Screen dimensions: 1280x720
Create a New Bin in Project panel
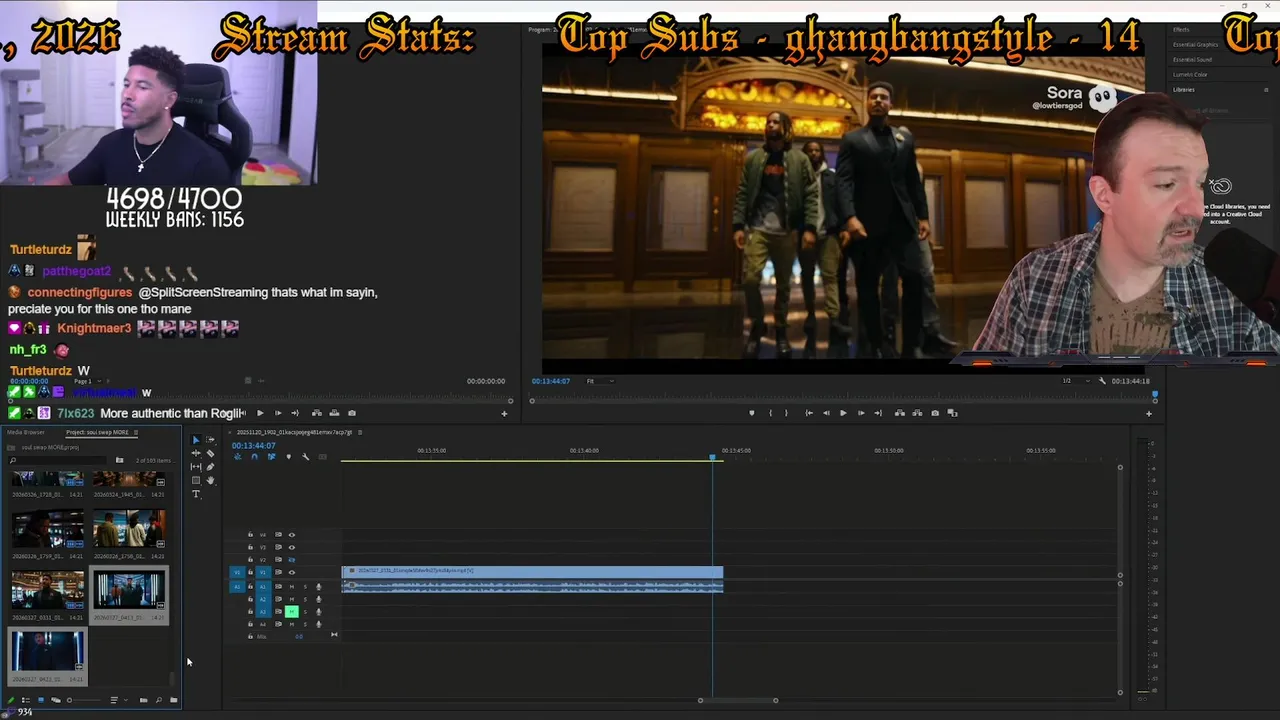point(173,700)
